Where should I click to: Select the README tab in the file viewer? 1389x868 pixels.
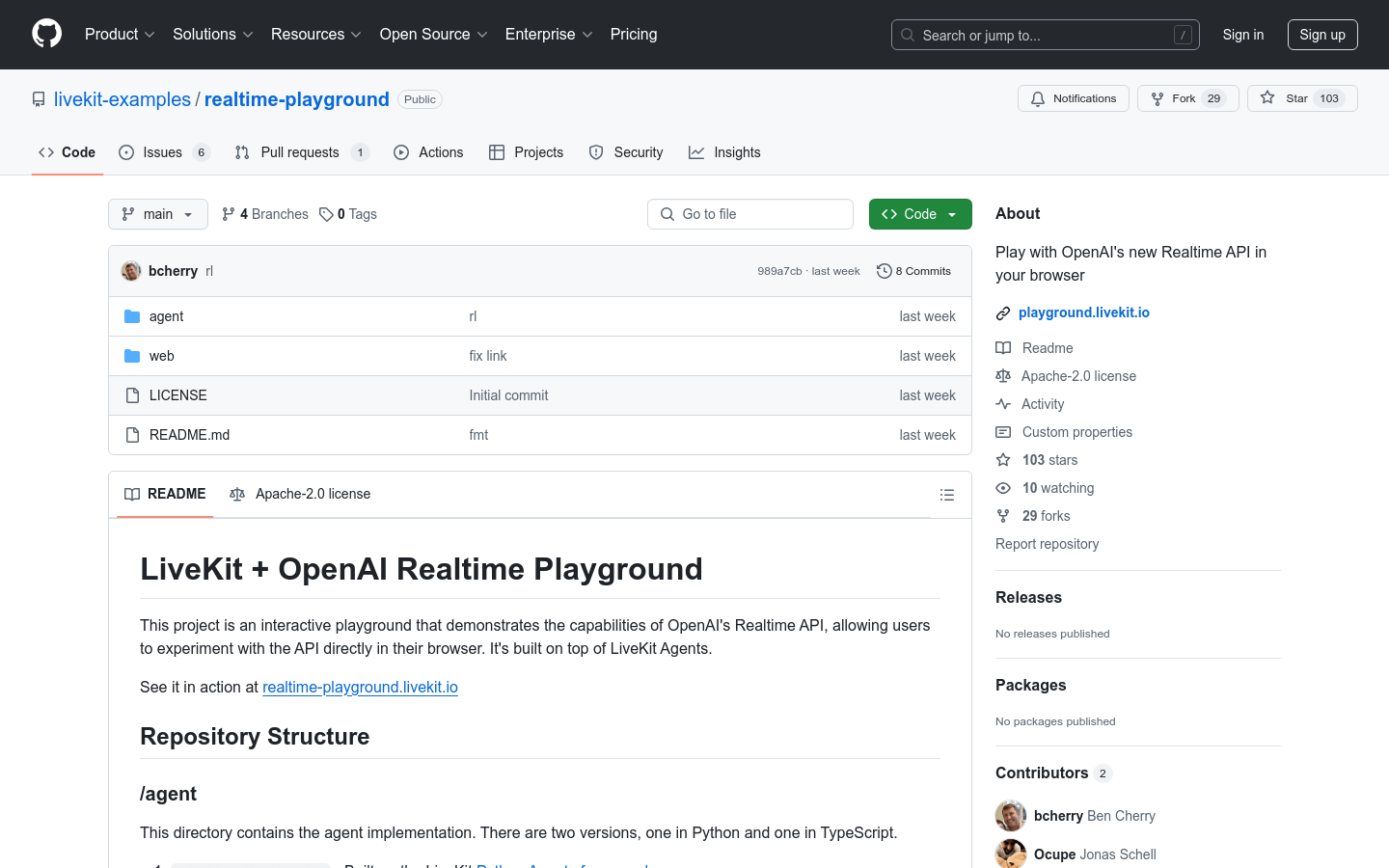click(165, 494)
